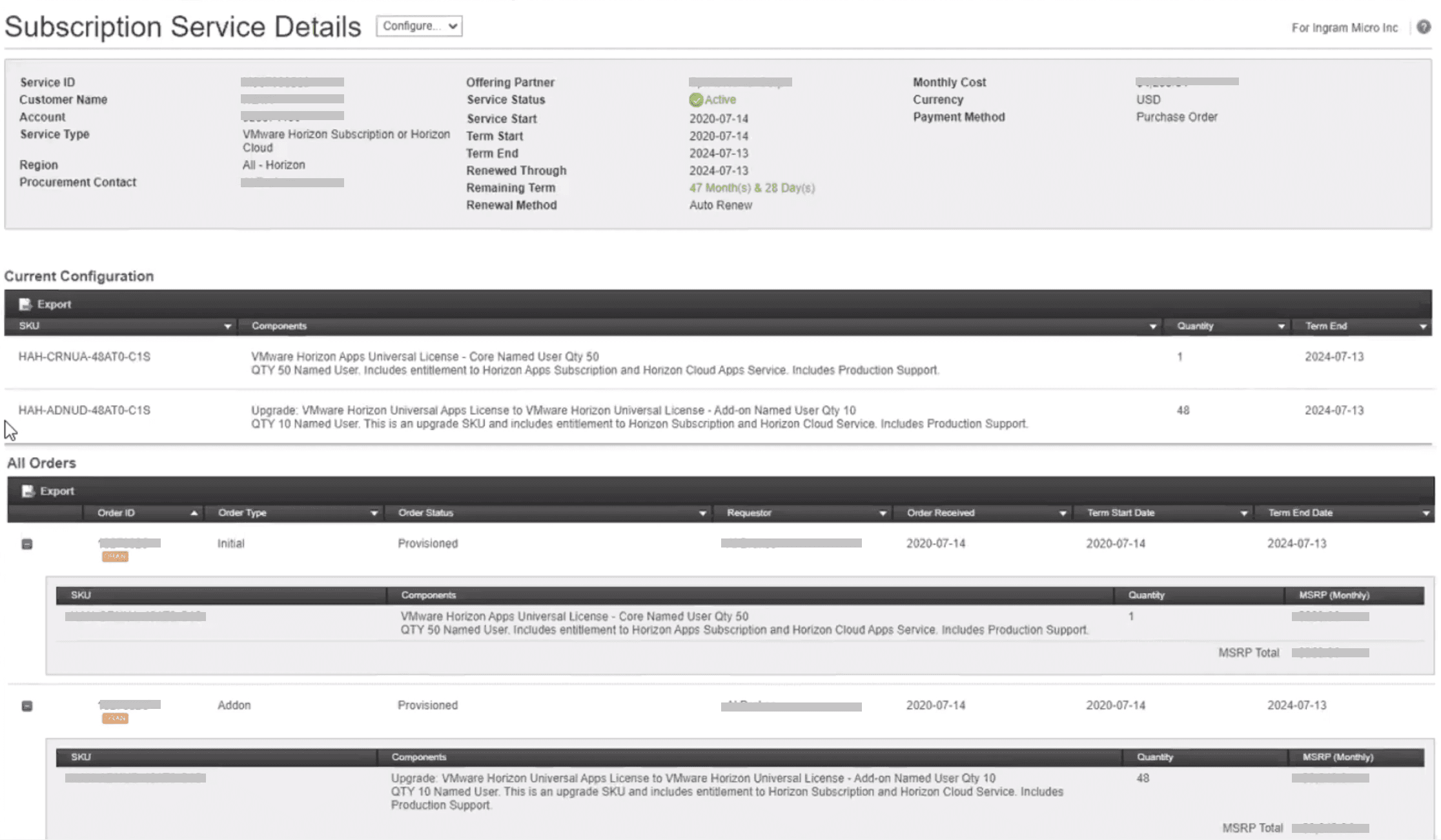Sort ascending using the Order ID arrow
This screenshot has height=840, width=1441.
coord(194,513)
